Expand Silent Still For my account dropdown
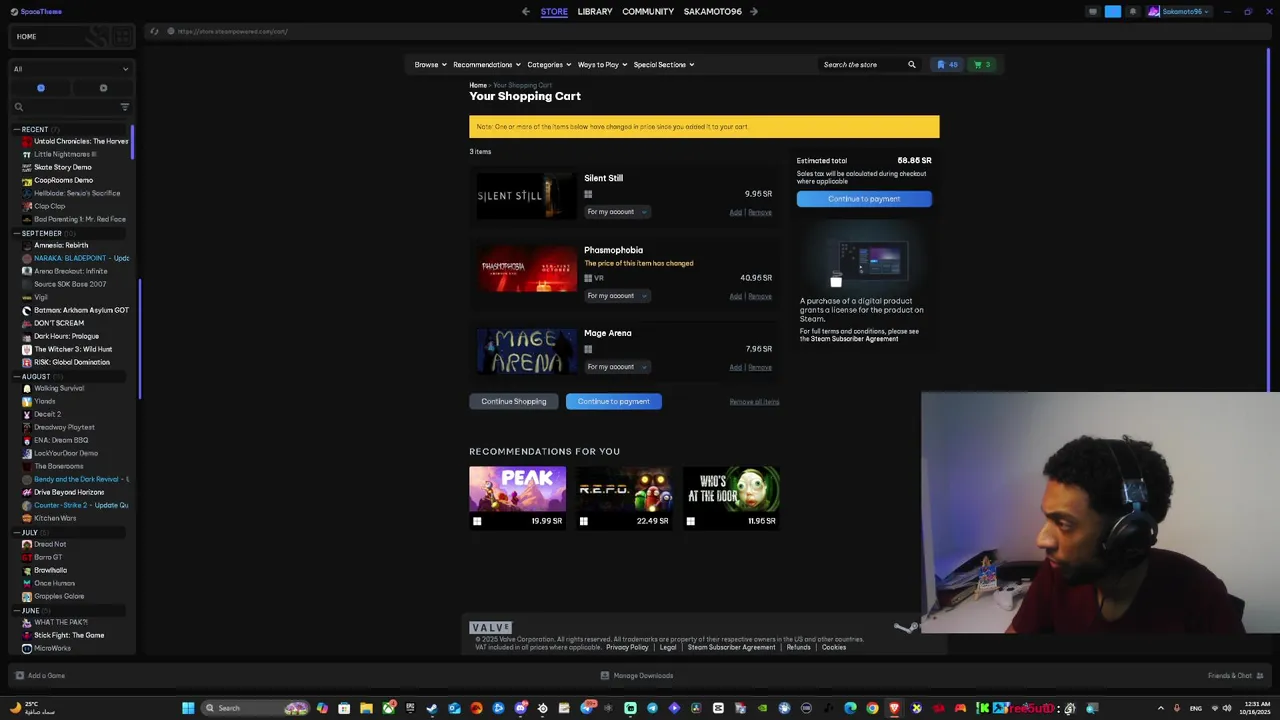The height and width of the screenshot is (720, 1280). 618,212
